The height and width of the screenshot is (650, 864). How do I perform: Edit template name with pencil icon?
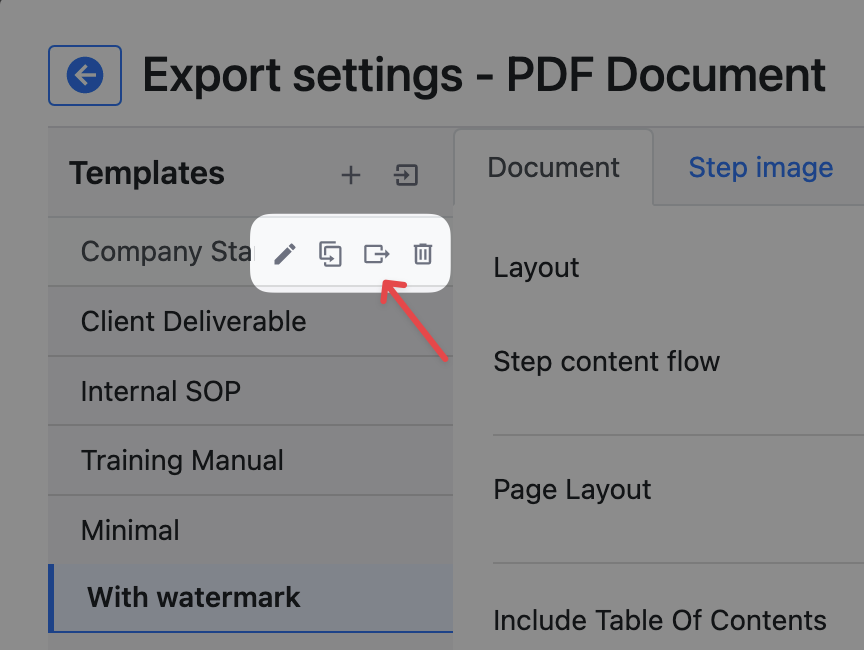pos(285,254)
